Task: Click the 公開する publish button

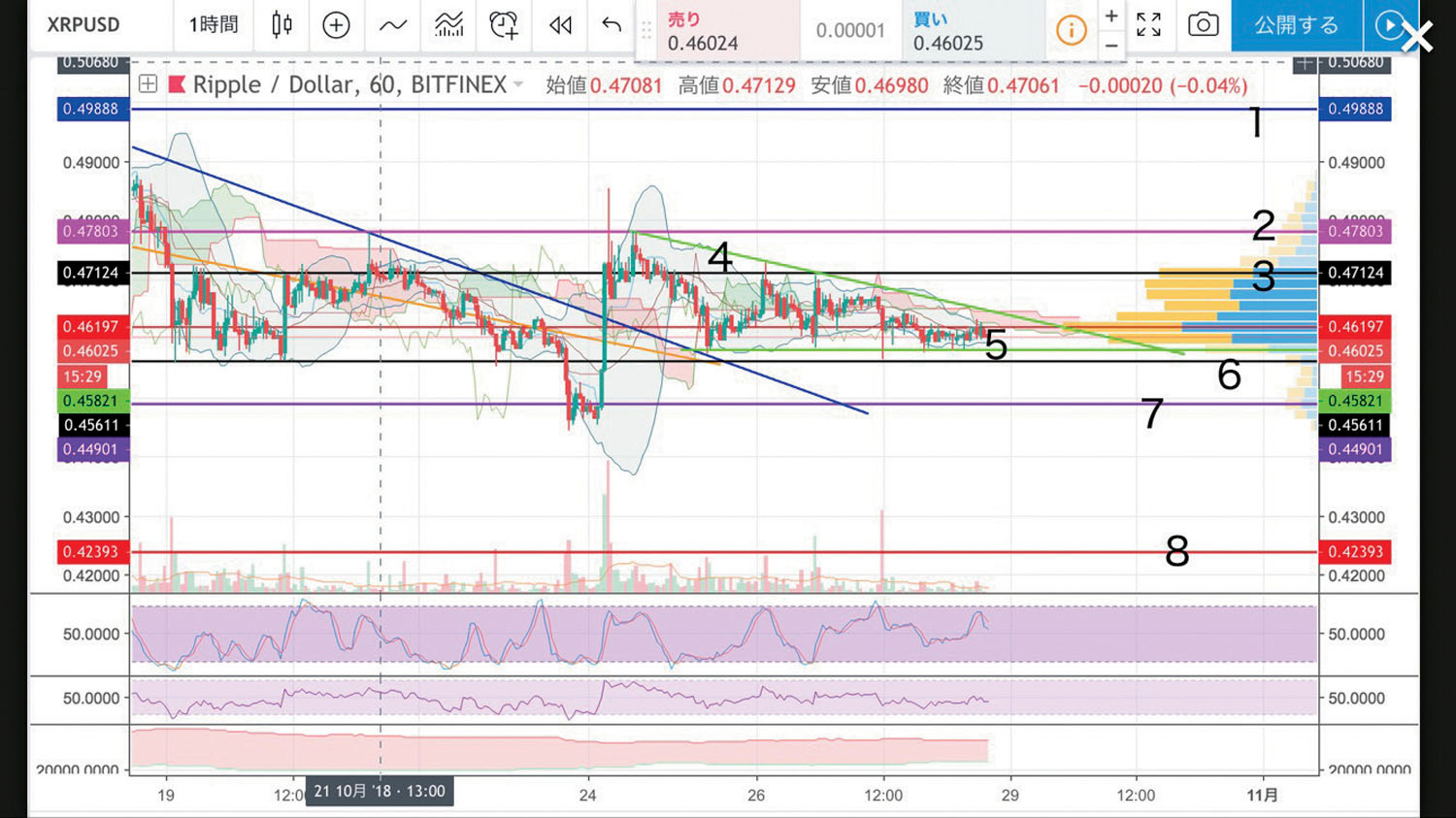Action: point(1296,25)
